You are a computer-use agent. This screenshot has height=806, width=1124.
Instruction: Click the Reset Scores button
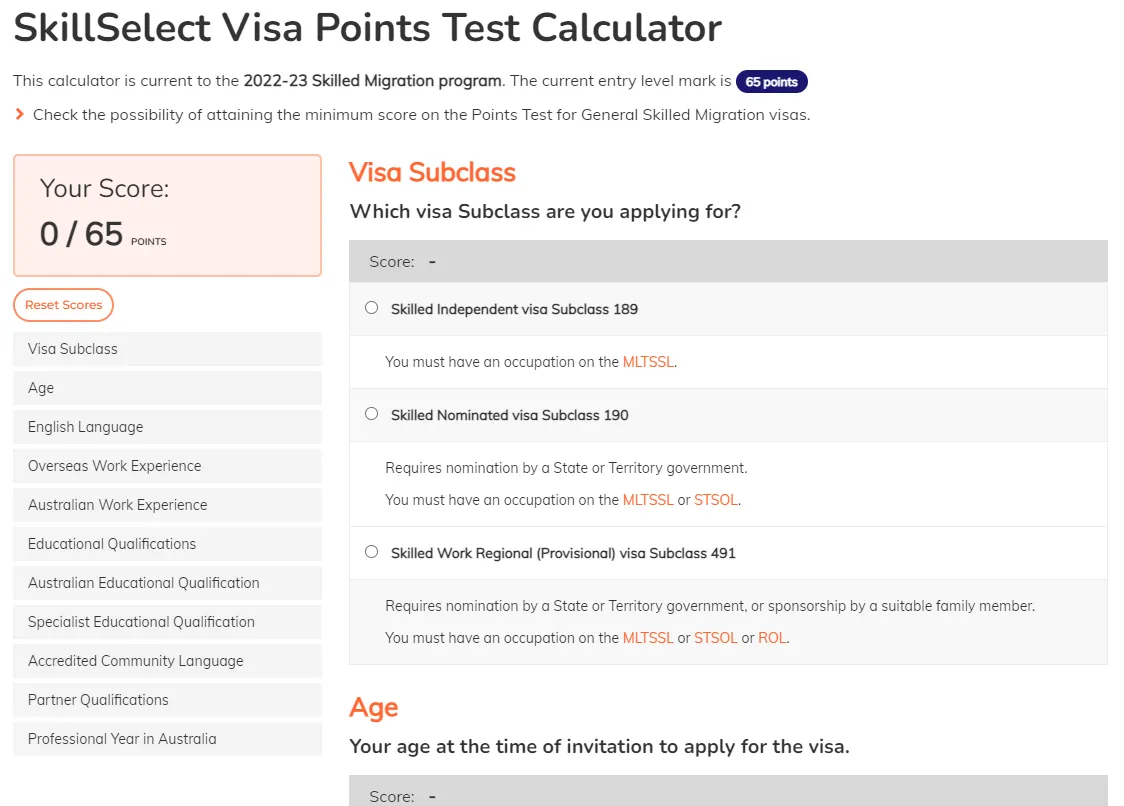point(64,305)
